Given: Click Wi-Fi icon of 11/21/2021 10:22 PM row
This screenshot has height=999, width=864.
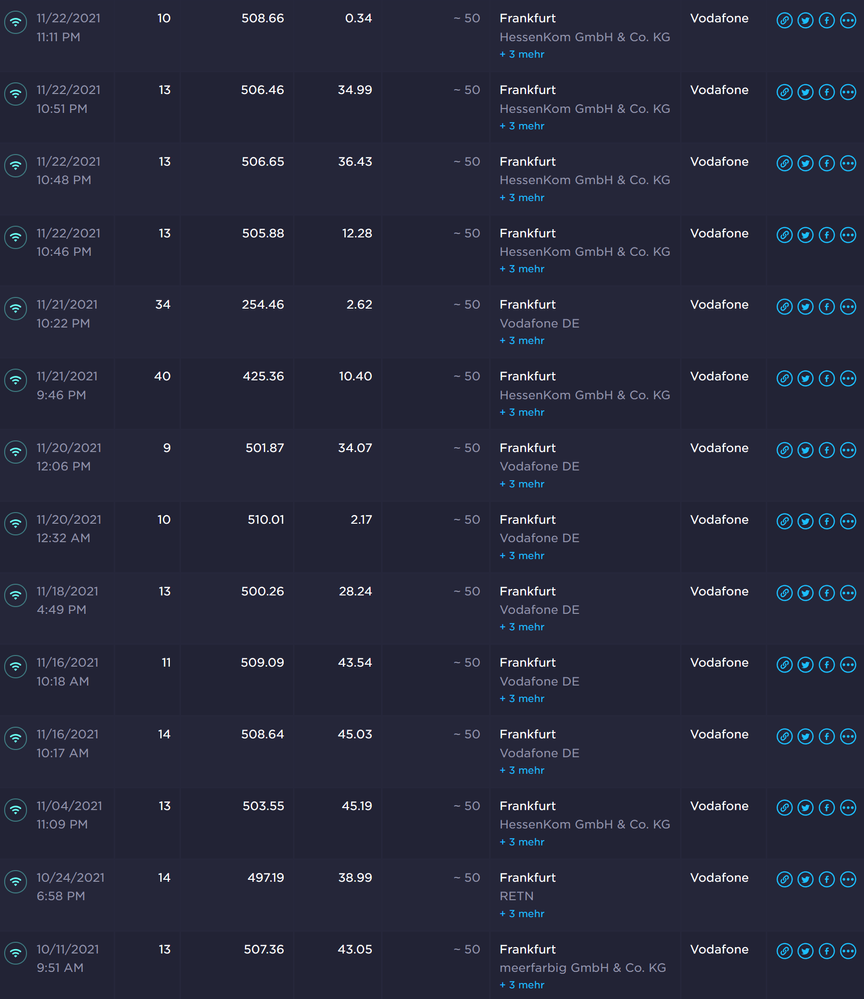Looking at the screenshot, I should (16, 308).
